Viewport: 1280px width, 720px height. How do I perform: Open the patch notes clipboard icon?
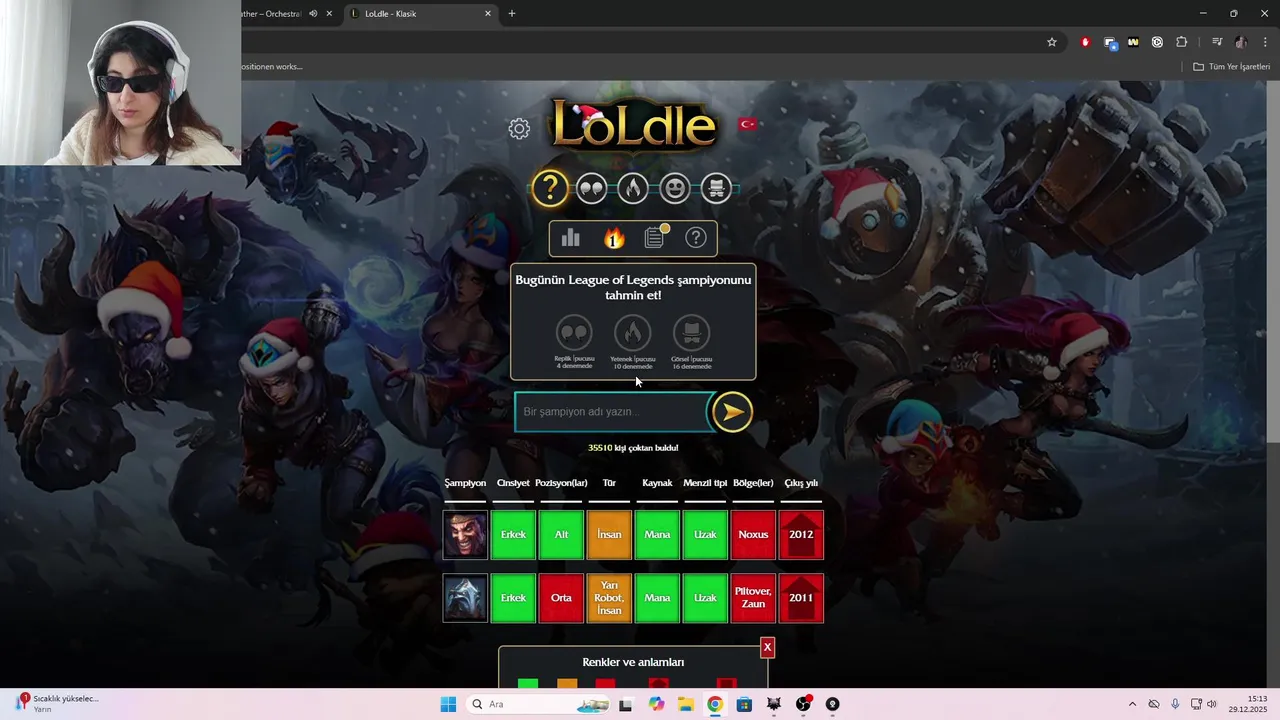(655, 237)
